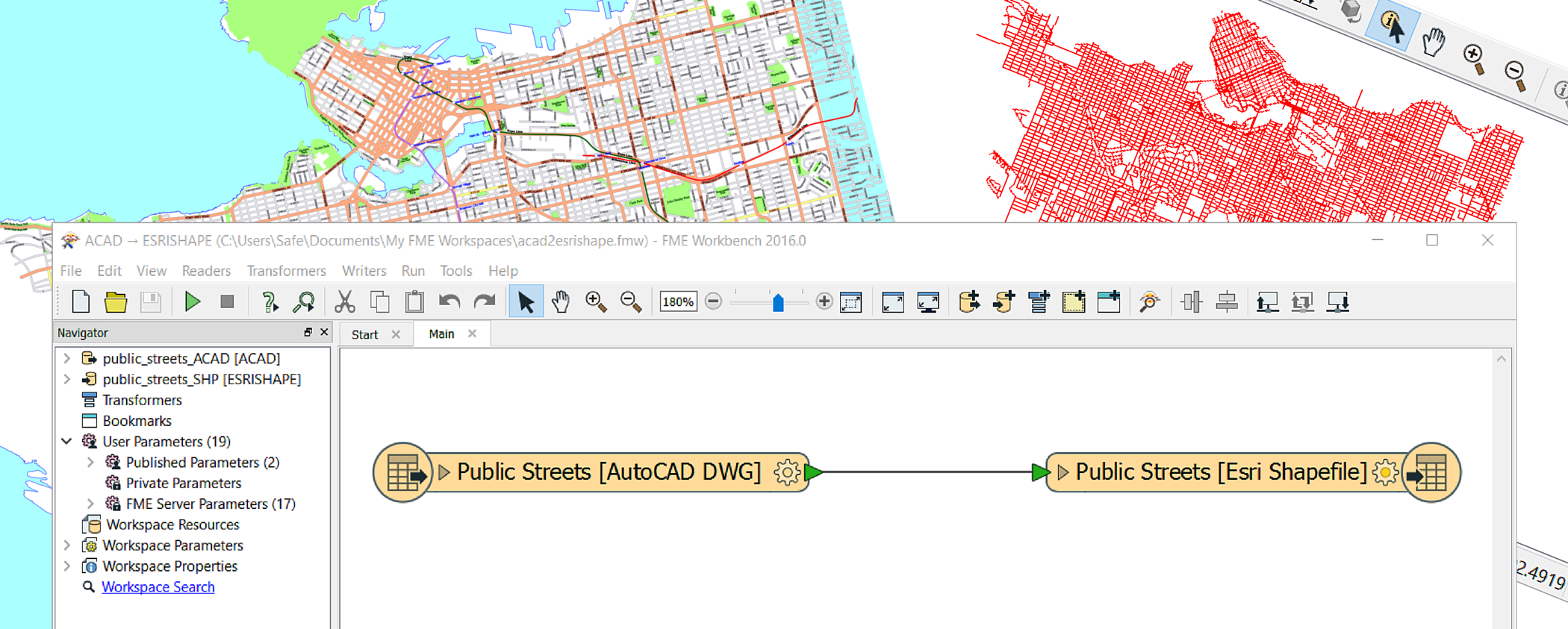This screenshot has height=629, width=1568.
Task: Open the Transformers menu
Action: [286, 271]
